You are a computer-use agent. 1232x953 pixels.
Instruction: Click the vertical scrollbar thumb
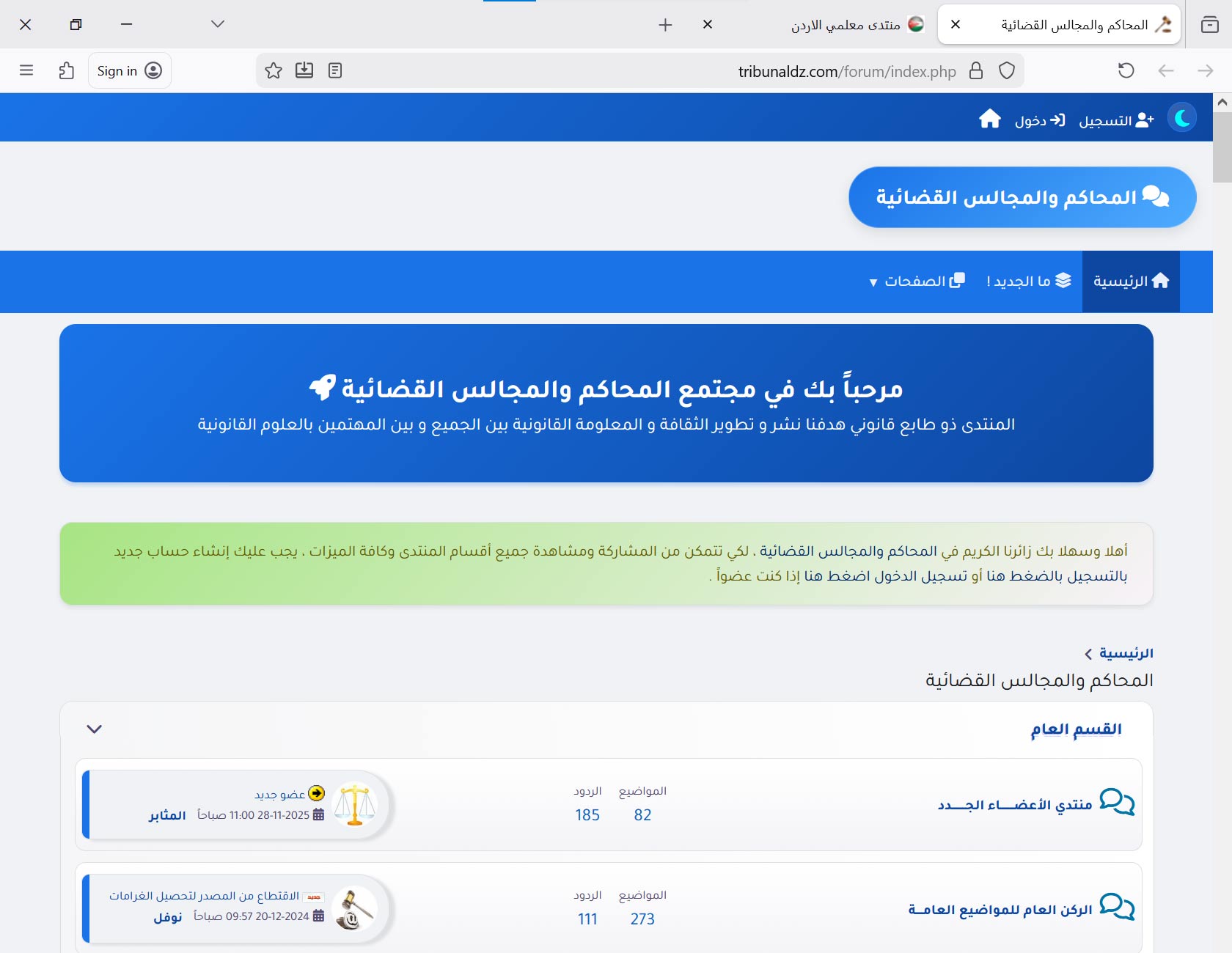(x=1222, y=147)
